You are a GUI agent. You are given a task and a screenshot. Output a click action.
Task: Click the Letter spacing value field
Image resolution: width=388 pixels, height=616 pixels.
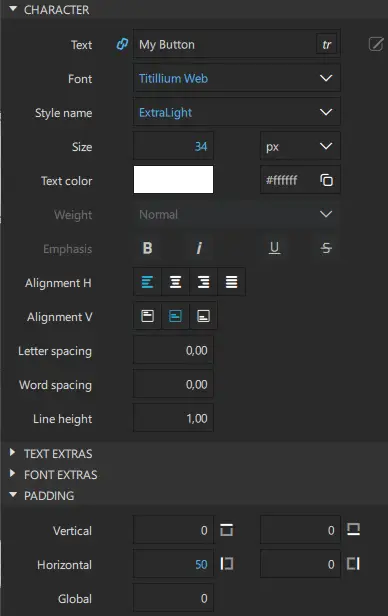point(173,350)
